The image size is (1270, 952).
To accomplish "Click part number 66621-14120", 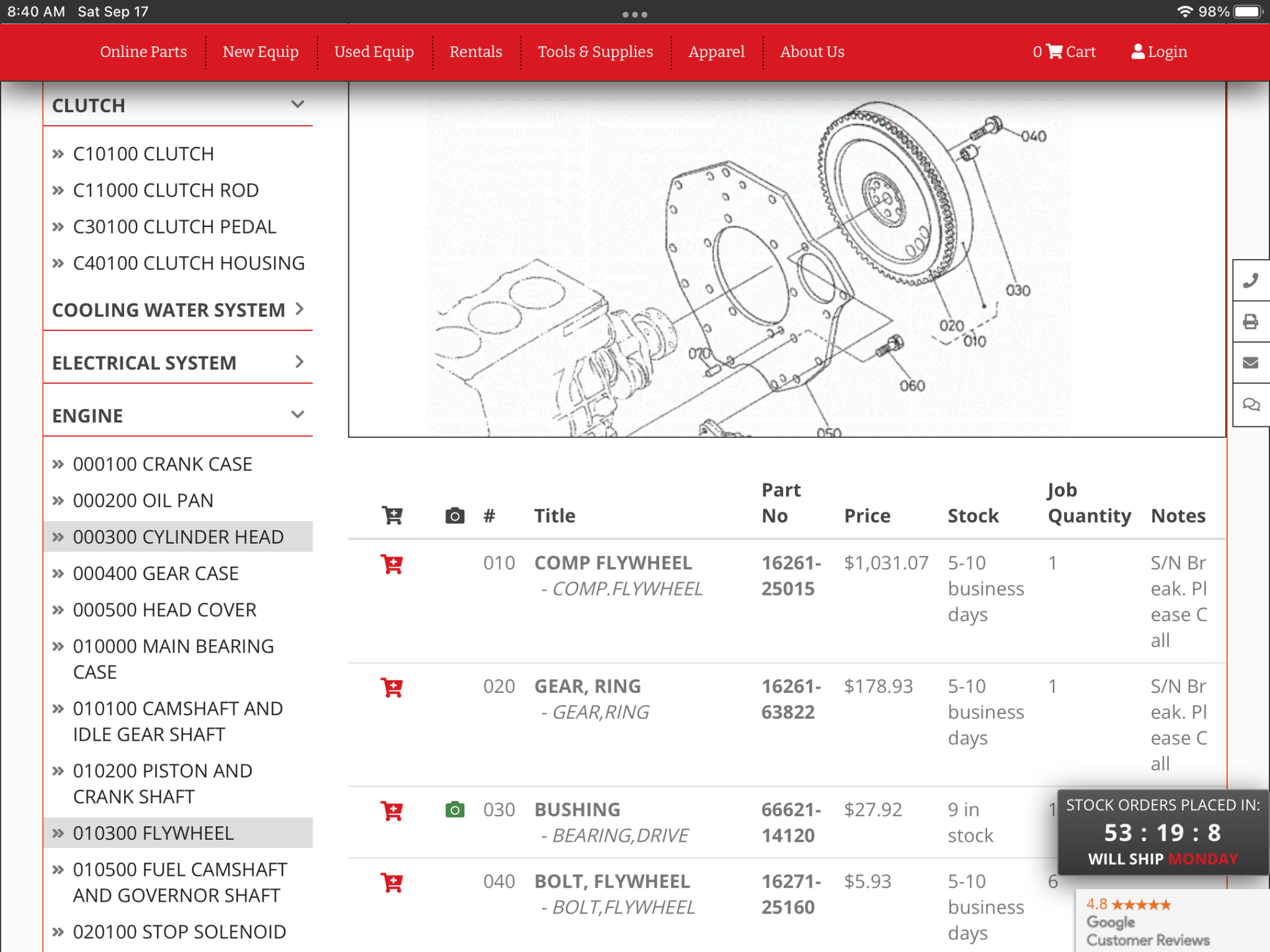I will 791,822.
